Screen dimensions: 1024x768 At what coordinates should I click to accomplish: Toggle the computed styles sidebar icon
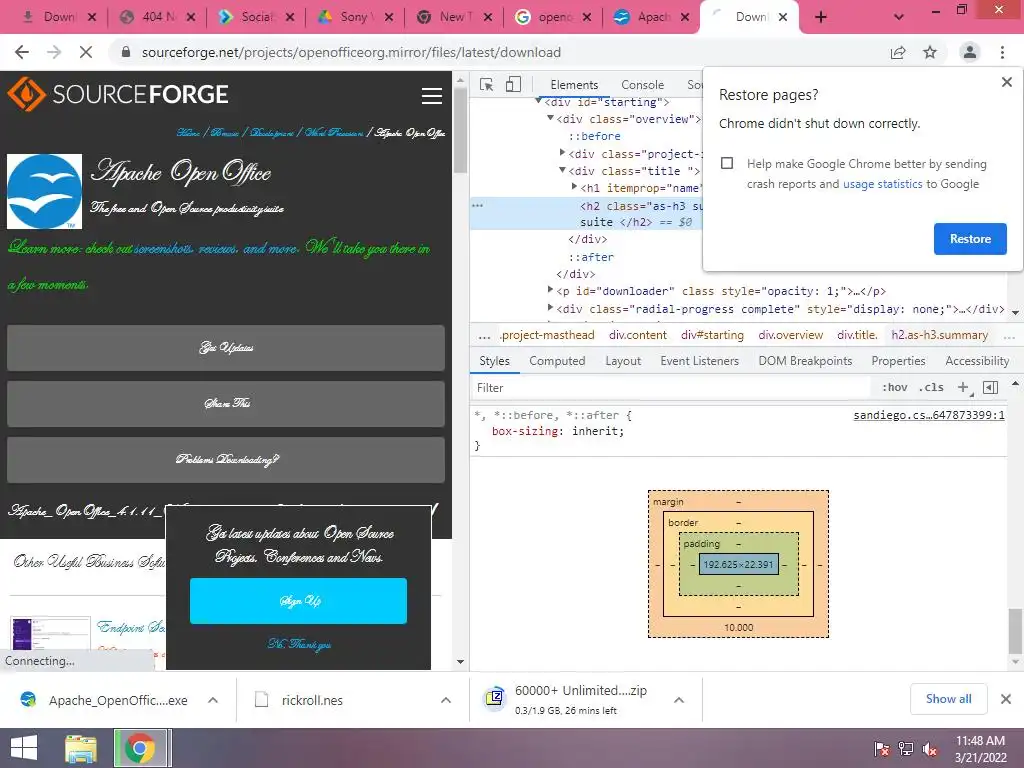coord(990,388)
